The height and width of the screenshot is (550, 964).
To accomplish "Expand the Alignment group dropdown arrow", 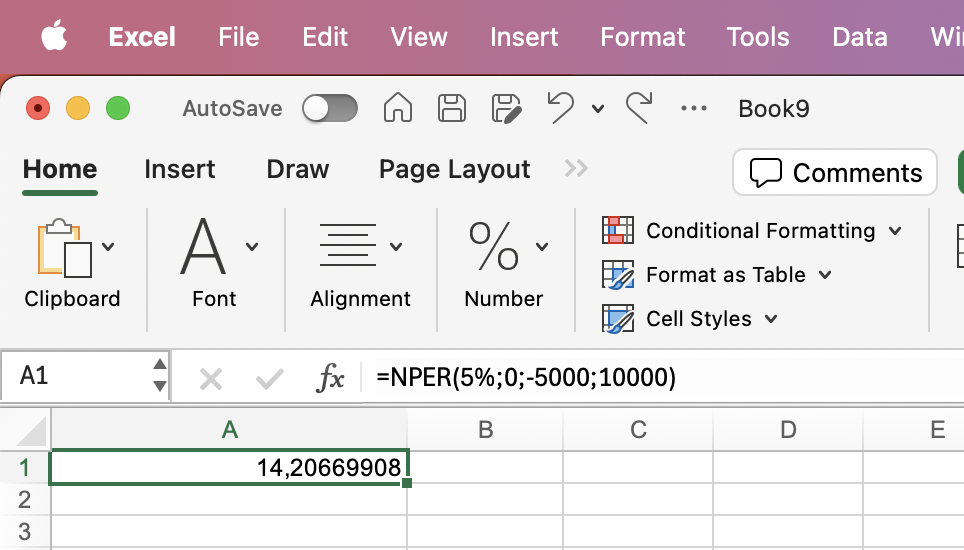I will 396,246.
